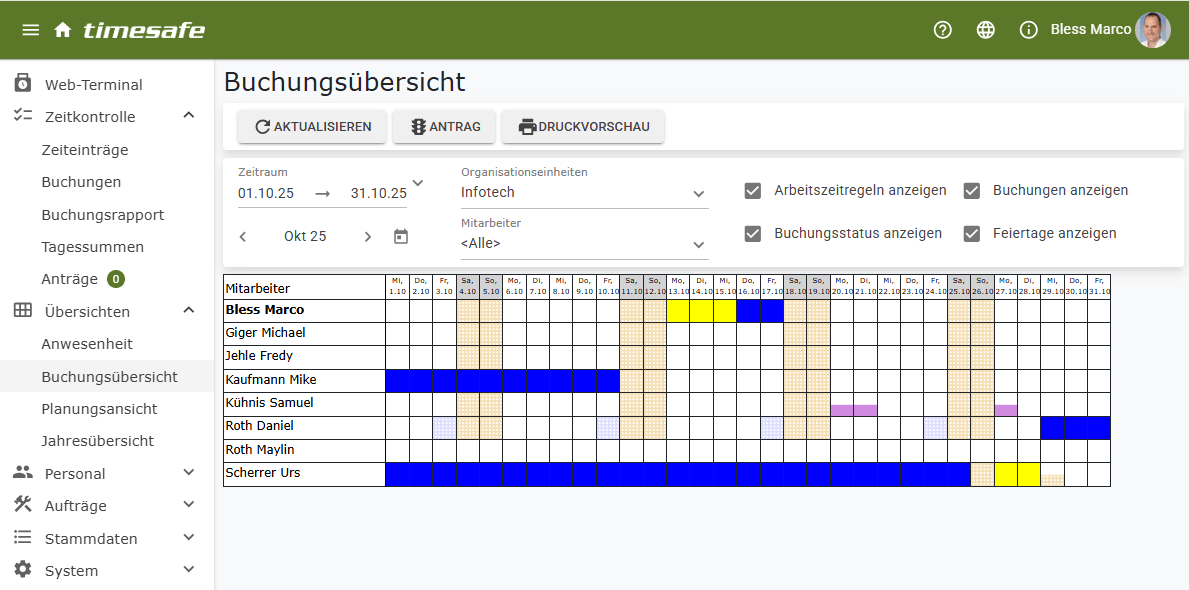The width and height of the screenshot is (1189, 590).
Task: Go to previous month arrow
Action: [x=243, y=237]
